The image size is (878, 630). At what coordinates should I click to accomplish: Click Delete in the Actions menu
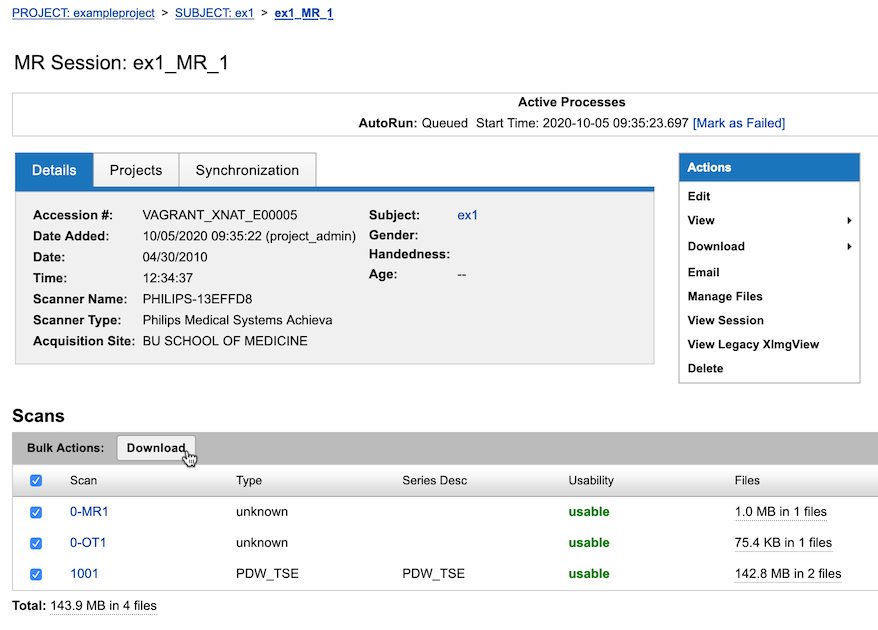(705, 369)
